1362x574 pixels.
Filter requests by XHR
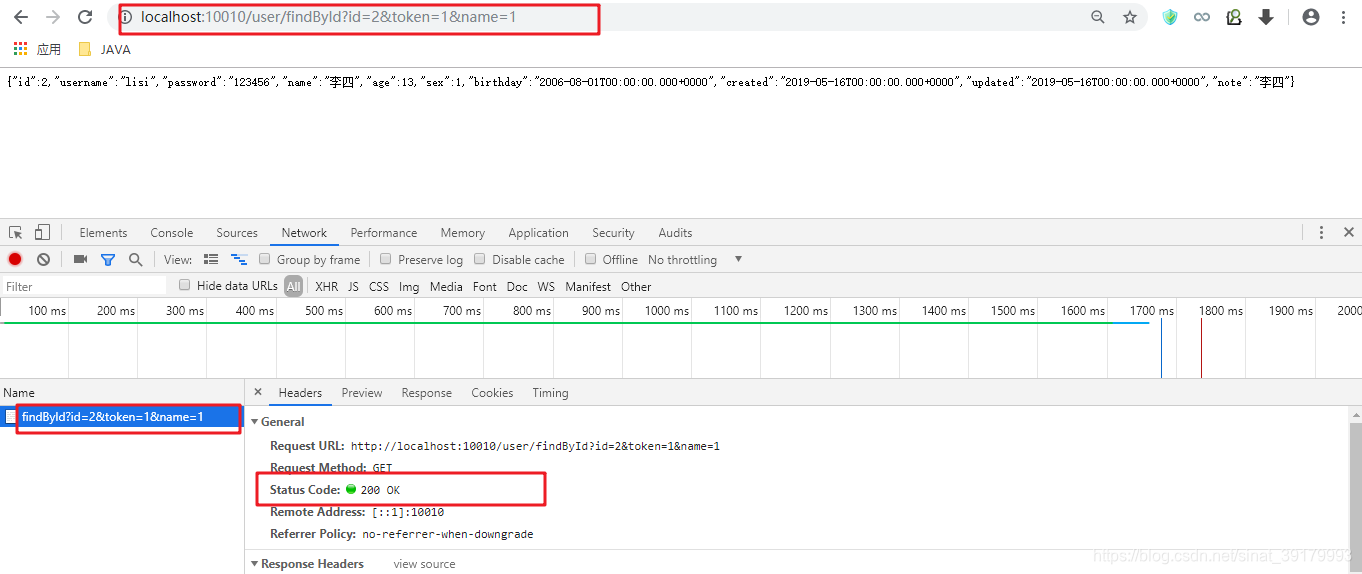[326, 286]
